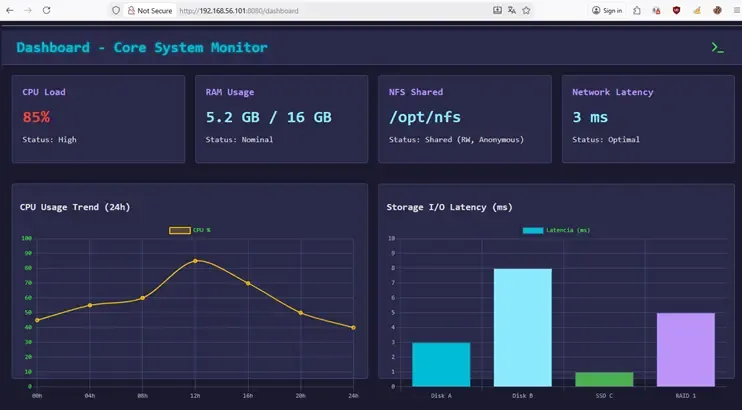
Task: Click the Disk B latency bar
Action: click(522, 328)
